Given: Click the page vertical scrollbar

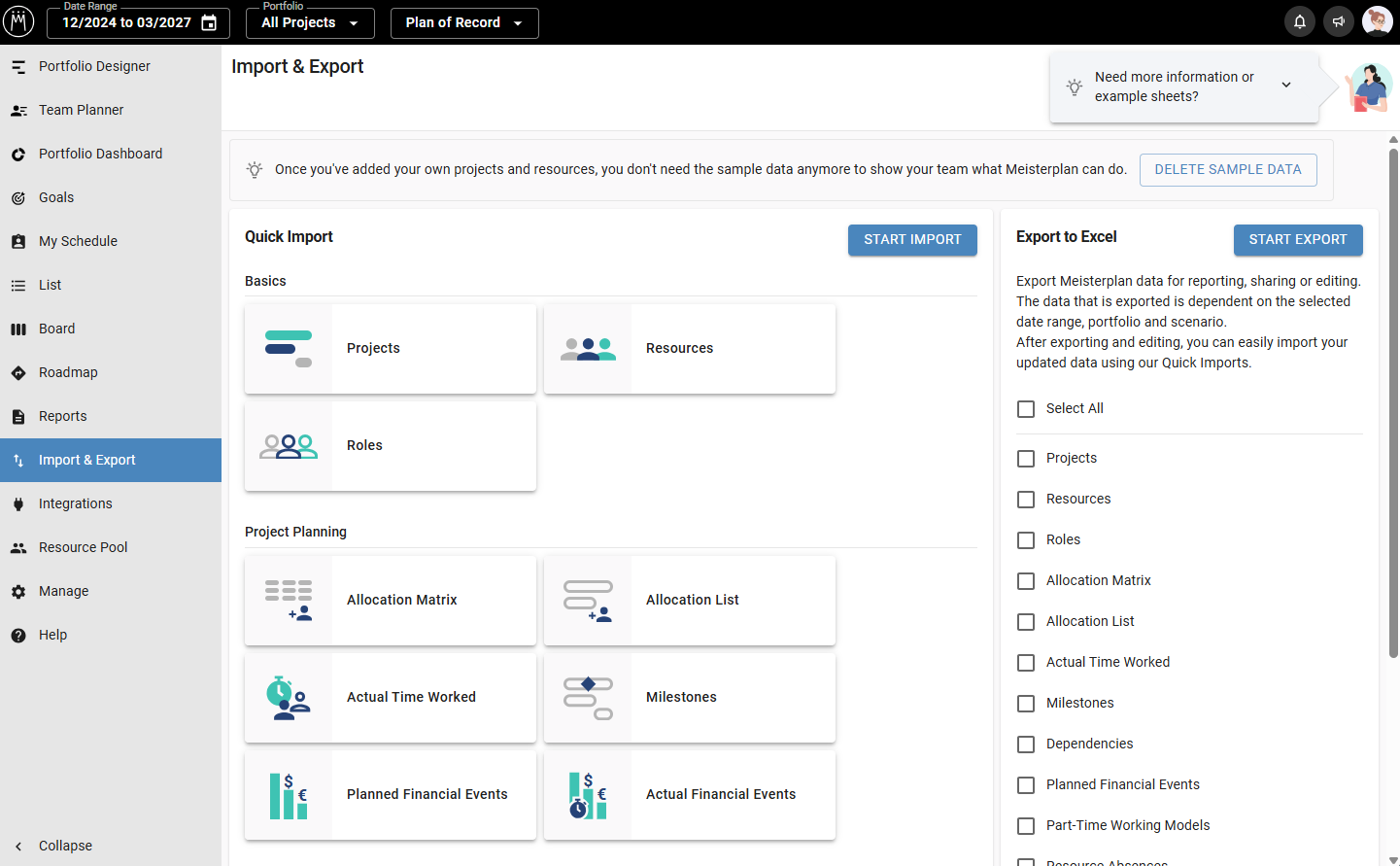Looking at the screenshot, I should pyautogui.click(x=1393, y=403).
